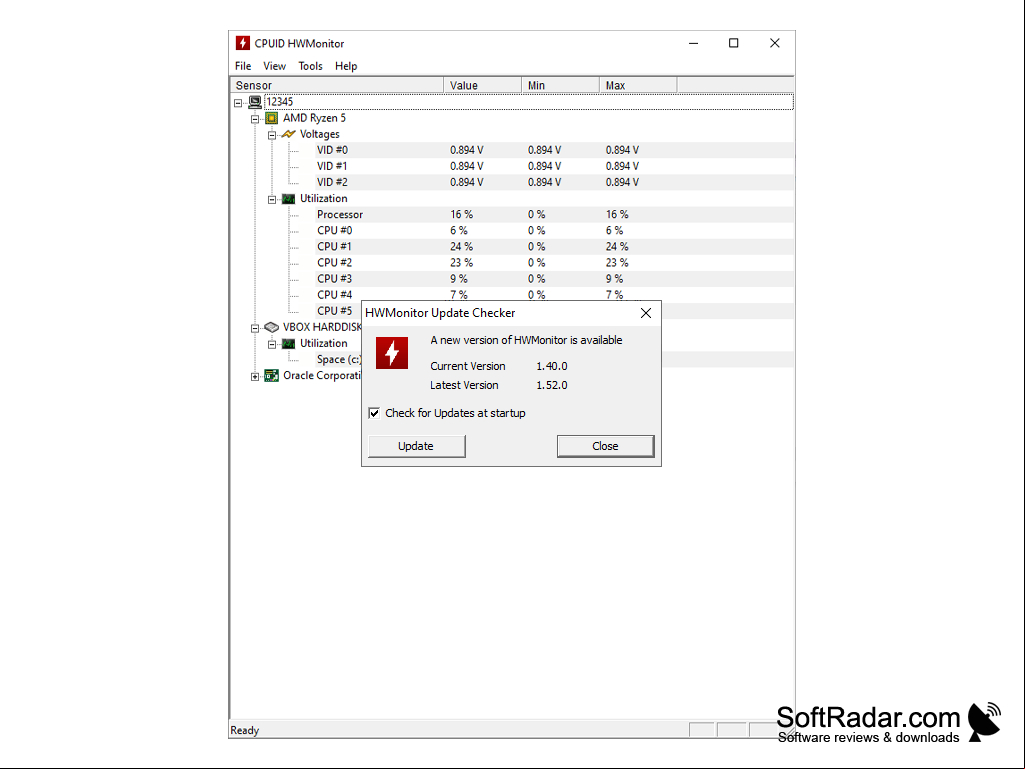This screenshot has height=769, width=1025.
Task: Select the VID #0 row
Action: (x=554, y=150)
